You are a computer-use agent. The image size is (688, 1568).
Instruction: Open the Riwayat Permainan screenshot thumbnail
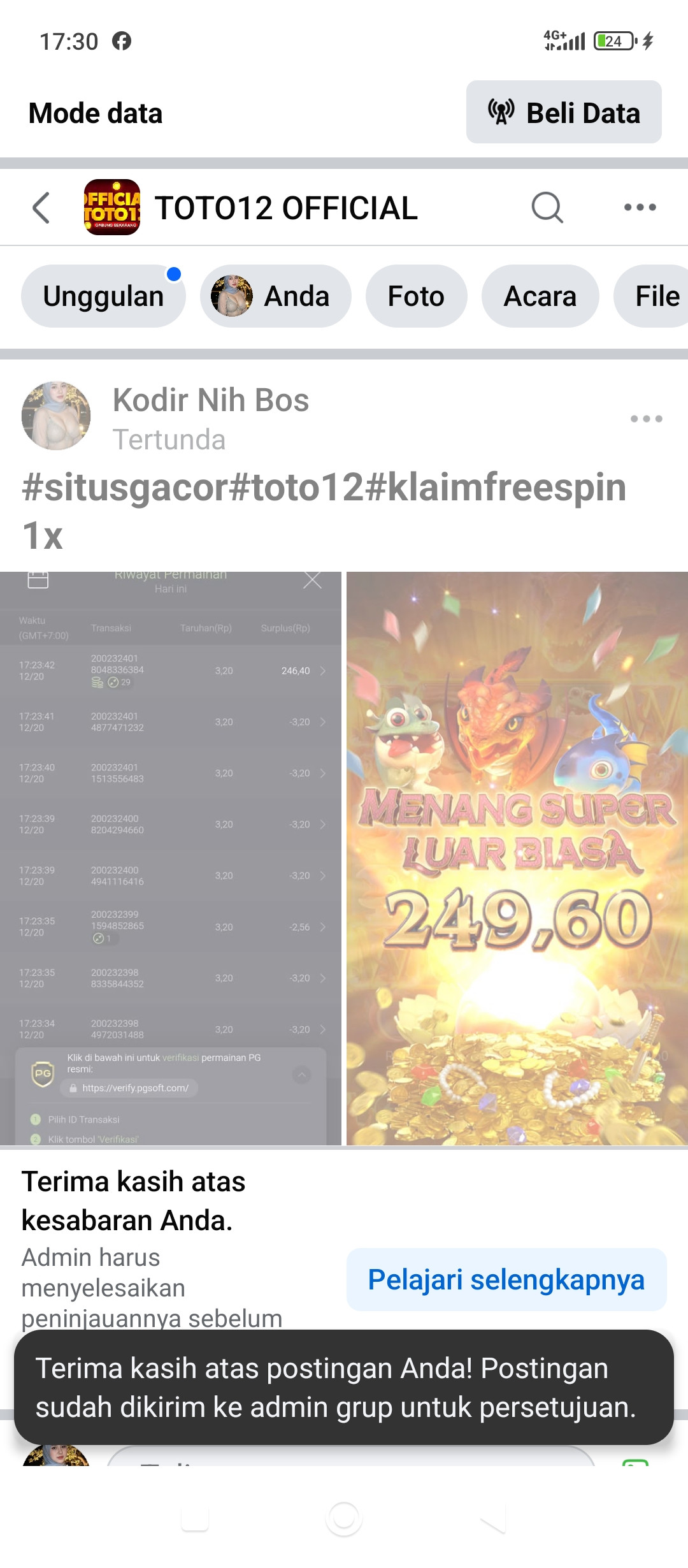(x=171, y=858)
